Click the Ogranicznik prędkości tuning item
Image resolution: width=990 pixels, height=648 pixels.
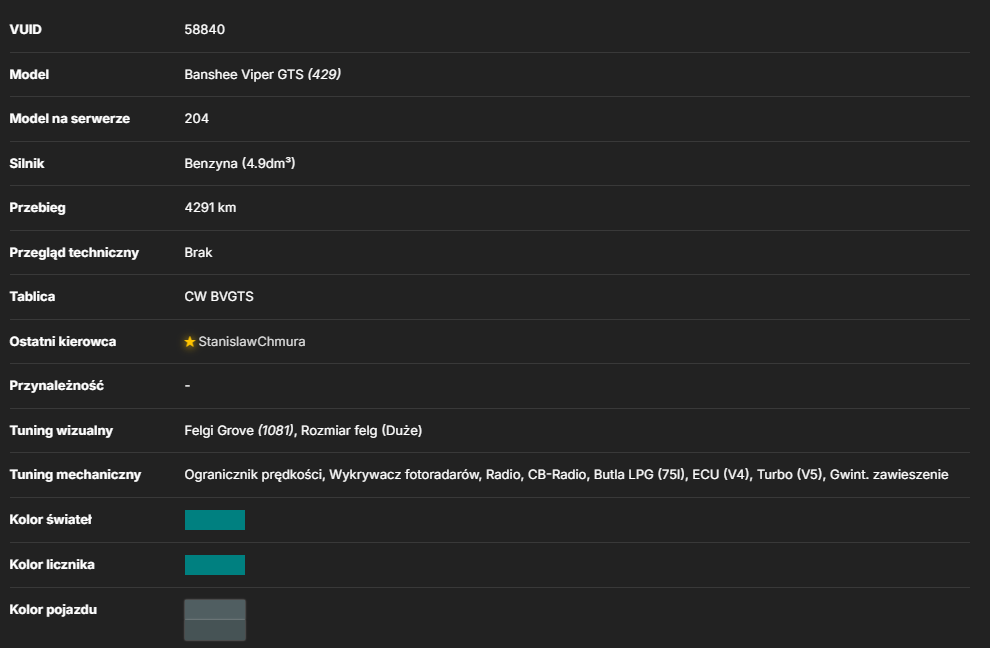253,475
